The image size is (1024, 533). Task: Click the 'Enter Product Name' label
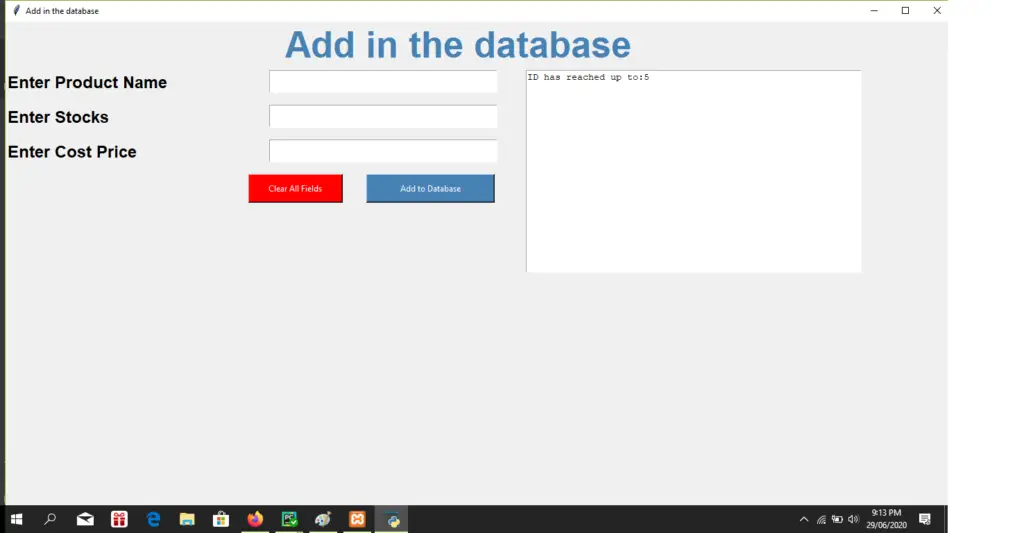[88, 82]
